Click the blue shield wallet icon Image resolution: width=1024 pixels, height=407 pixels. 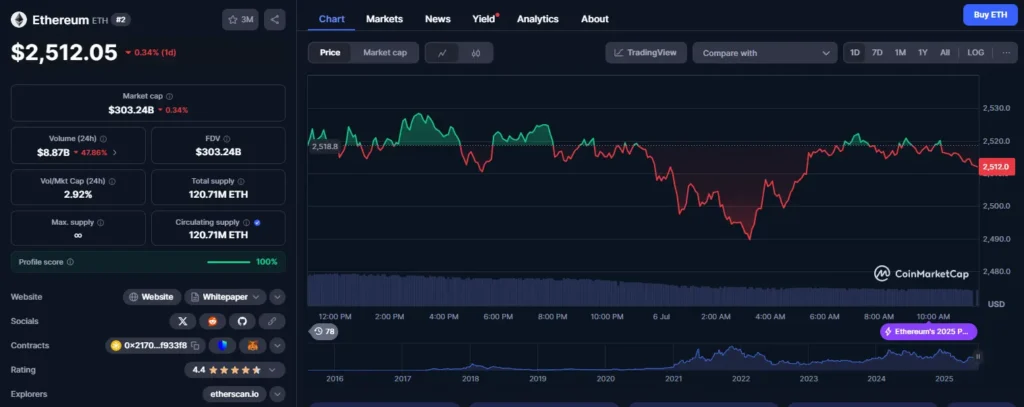[x=223, y=345]
